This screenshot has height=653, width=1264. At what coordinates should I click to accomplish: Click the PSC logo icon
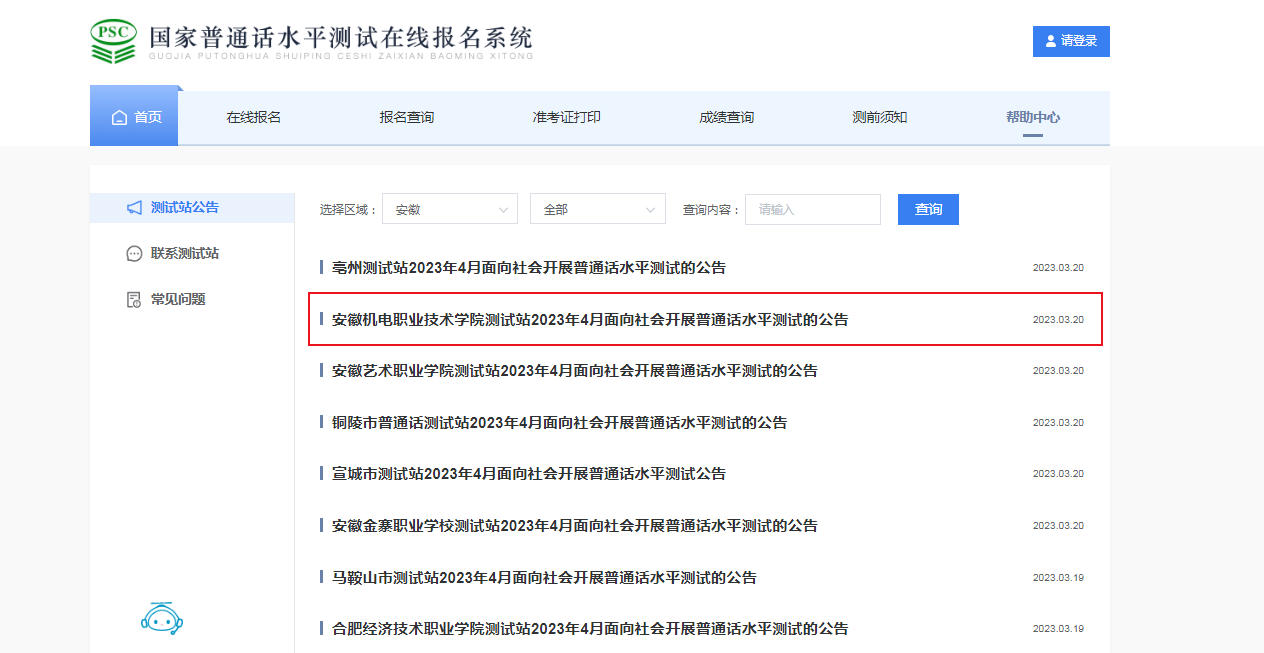tap(114, 41)
